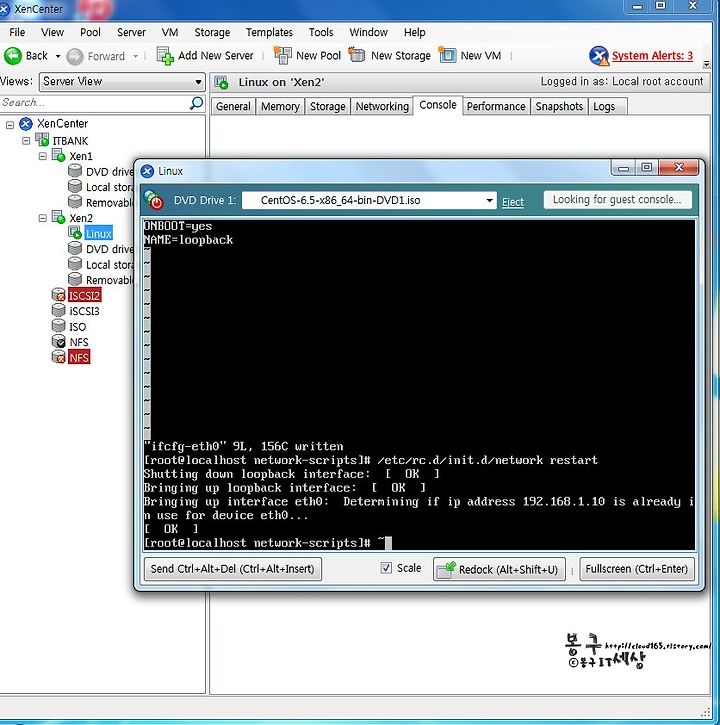Open the Templates menu

[269, 32]
